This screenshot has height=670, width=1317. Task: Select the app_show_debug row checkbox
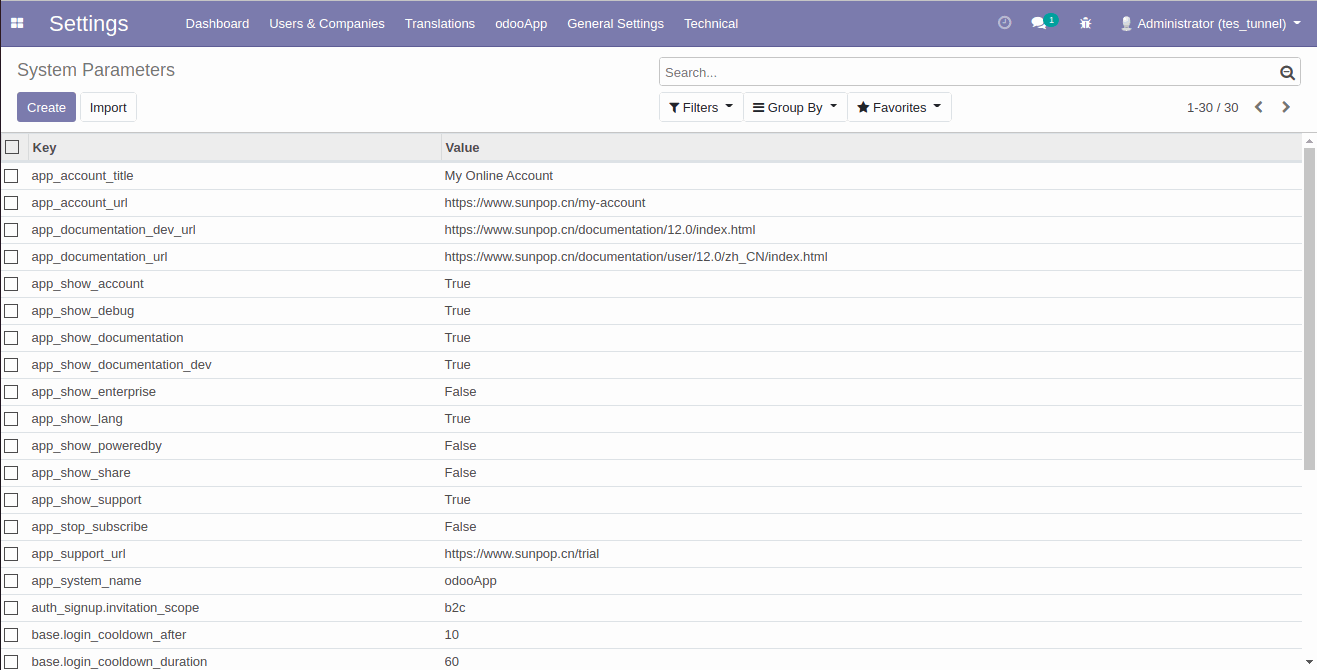coord(11,311)
